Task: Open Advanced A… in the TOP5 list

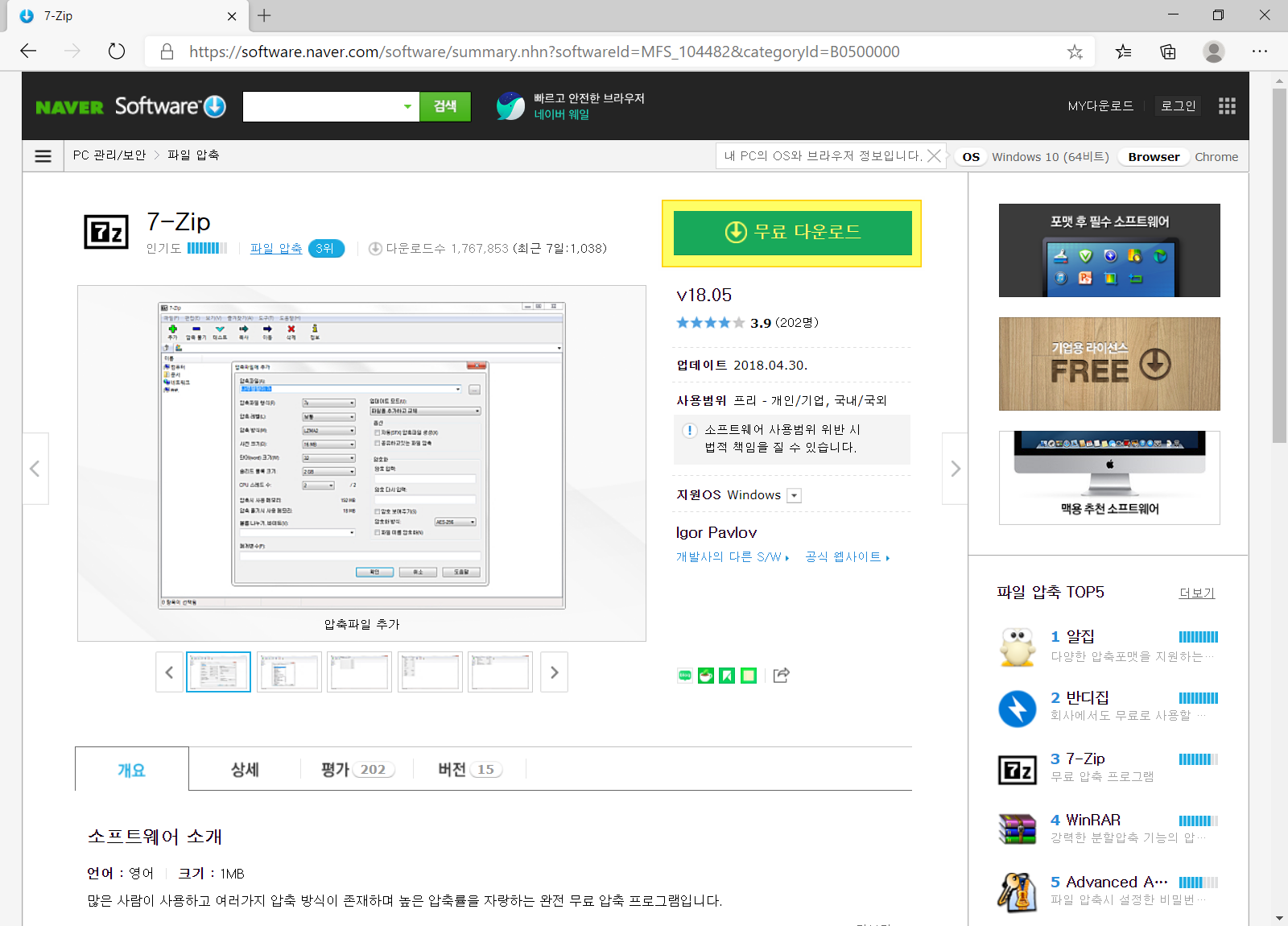Action: point(1117,883)
